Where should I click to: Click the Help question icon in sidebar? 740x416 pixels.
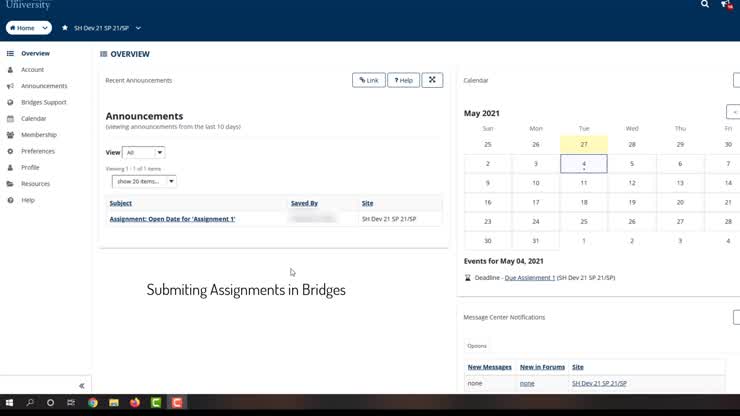(10, 200)
